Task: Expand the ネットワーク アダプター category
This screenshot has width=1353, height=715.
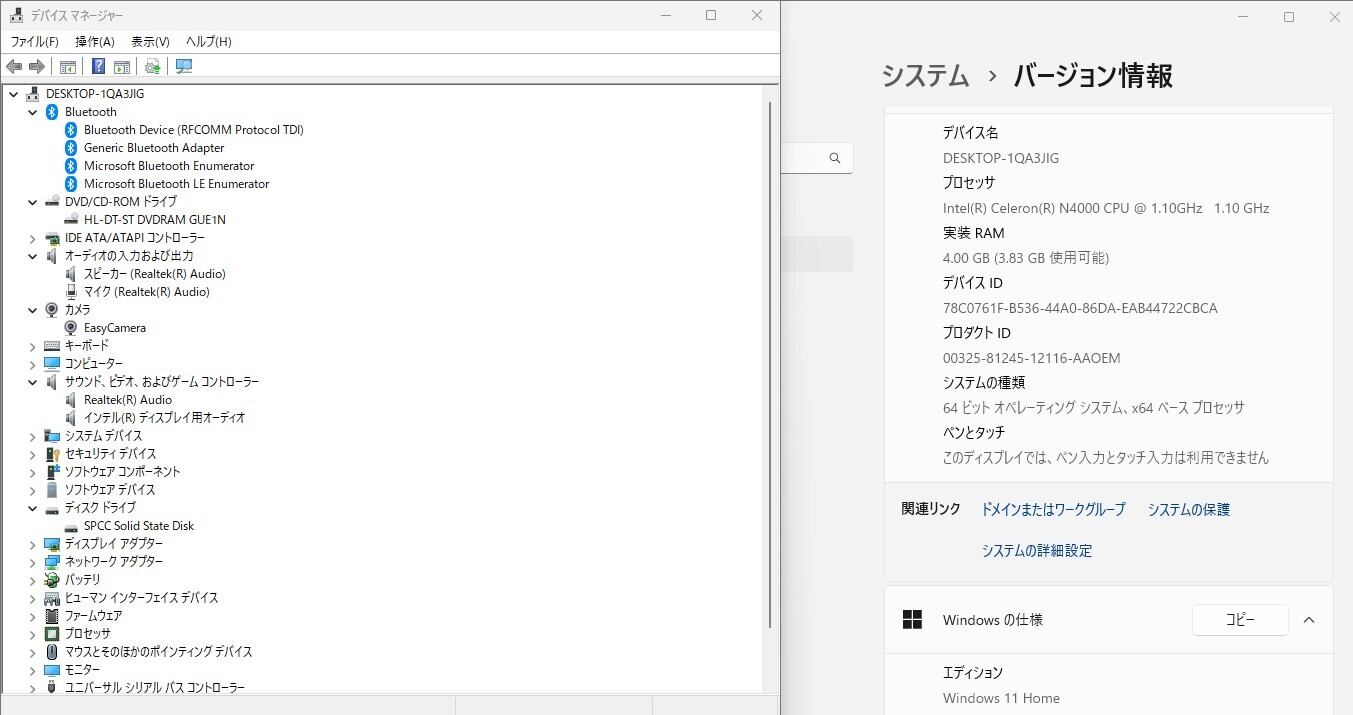Action: point(32,562)
